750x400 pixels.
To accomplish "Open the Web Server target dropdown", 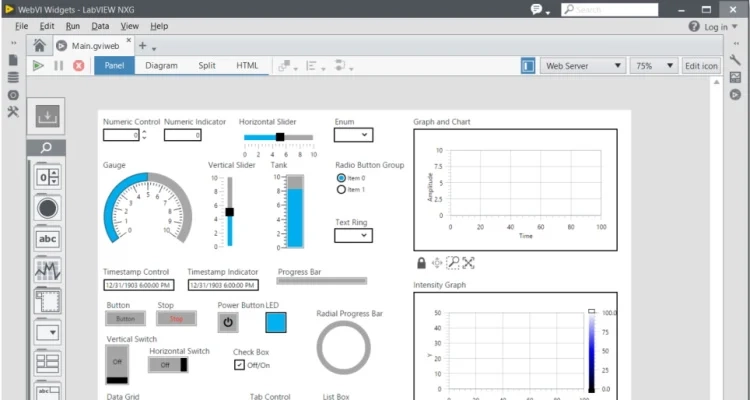I will tap(584, 66).
